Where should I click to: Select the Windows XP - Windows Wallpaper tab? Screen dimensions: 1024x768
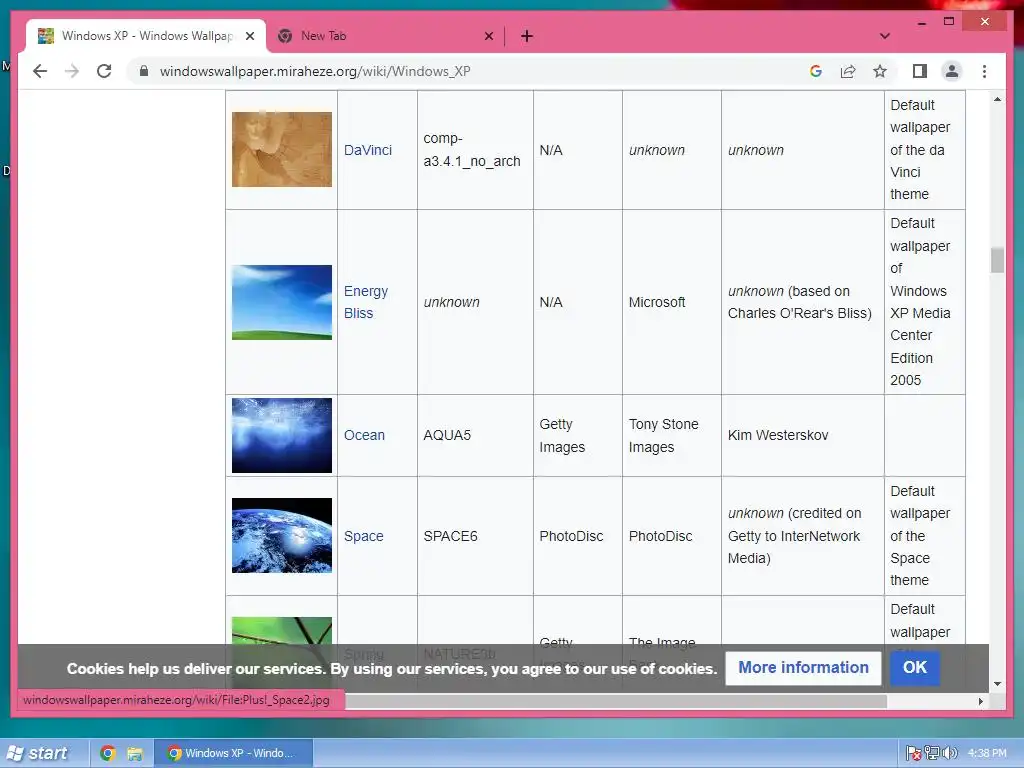tap(146, 36)
